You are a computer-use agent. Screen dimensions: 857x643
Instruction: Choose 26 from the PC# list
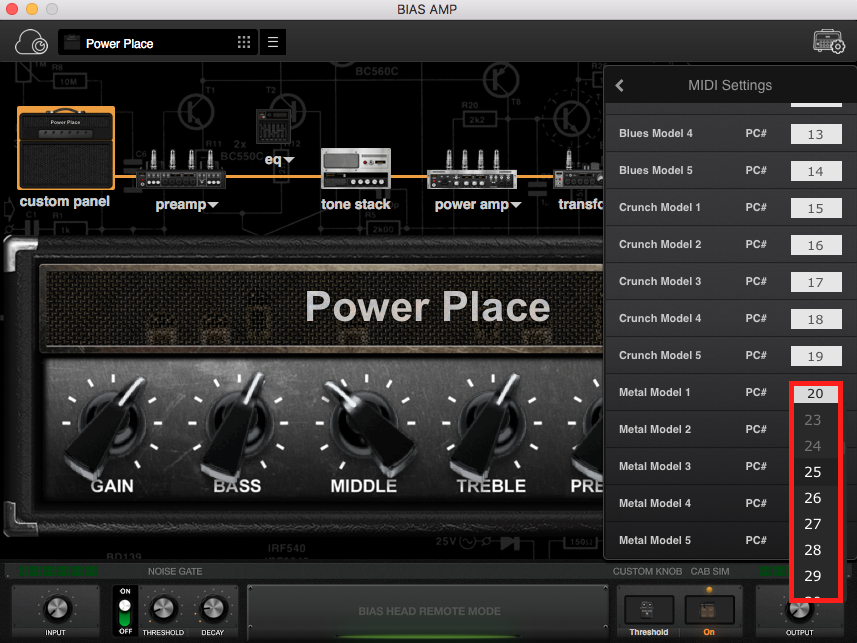813,498
